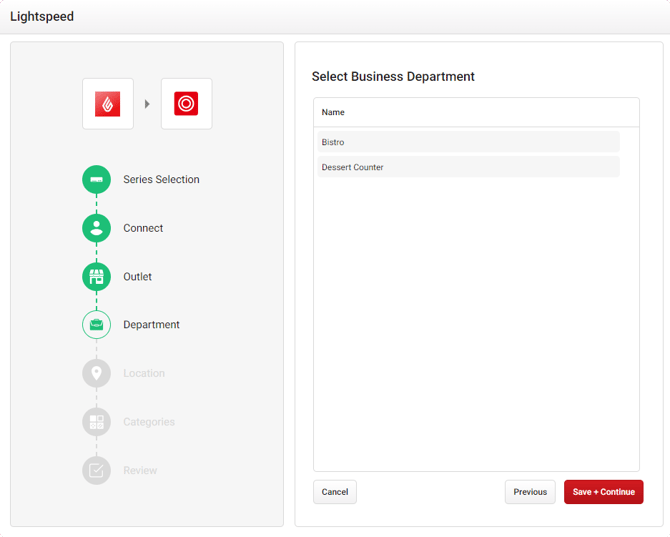Click the Categories grid step icon
Screen dimensions: 670x537
[x=97, y=422]
